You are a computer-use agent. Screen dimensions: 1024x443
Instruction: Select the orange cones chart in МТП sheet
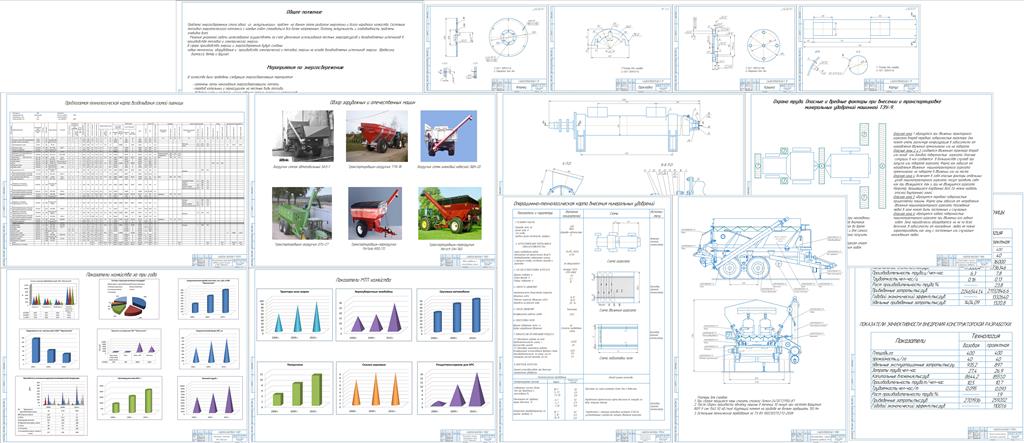tap(374, 387)
